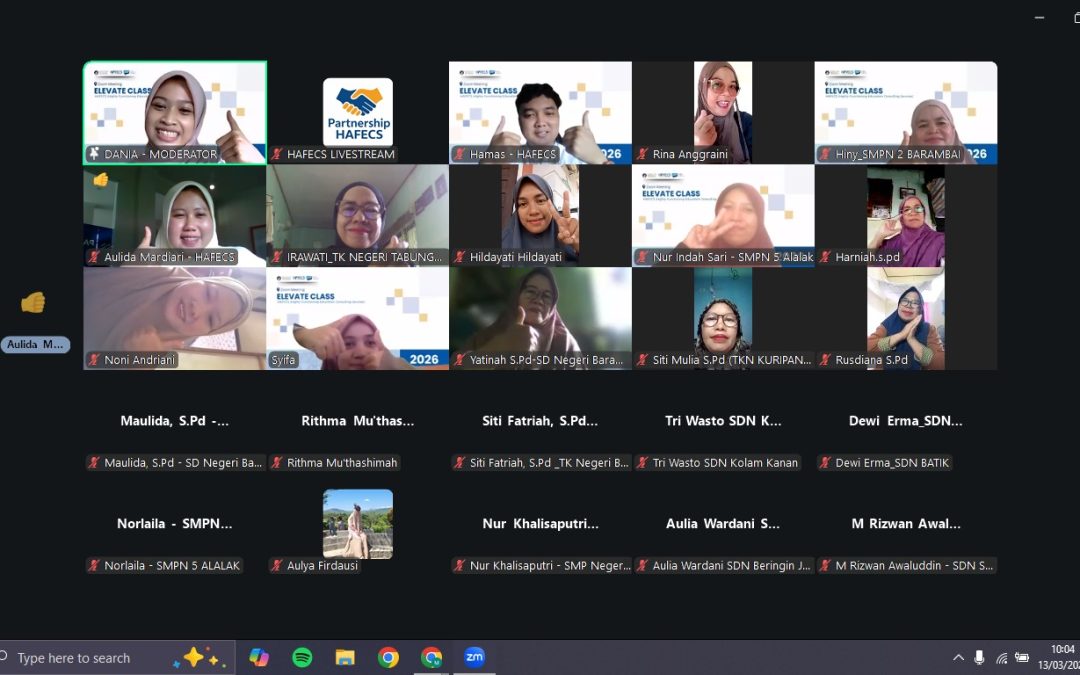This screenshot has height=675, width=1080.
Task: Launch Spotify from the taskbar
Action: point(302,658)
